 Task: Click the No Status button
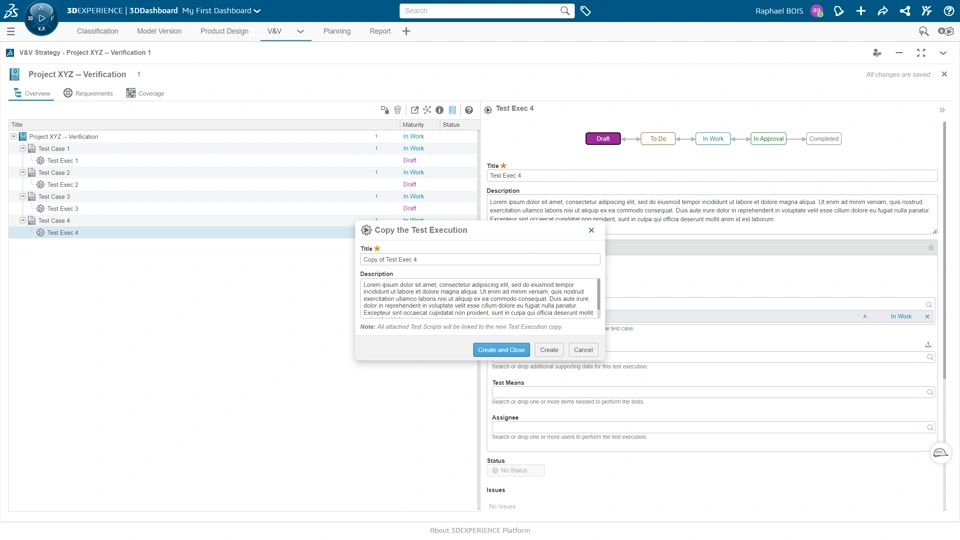(516, 470)
